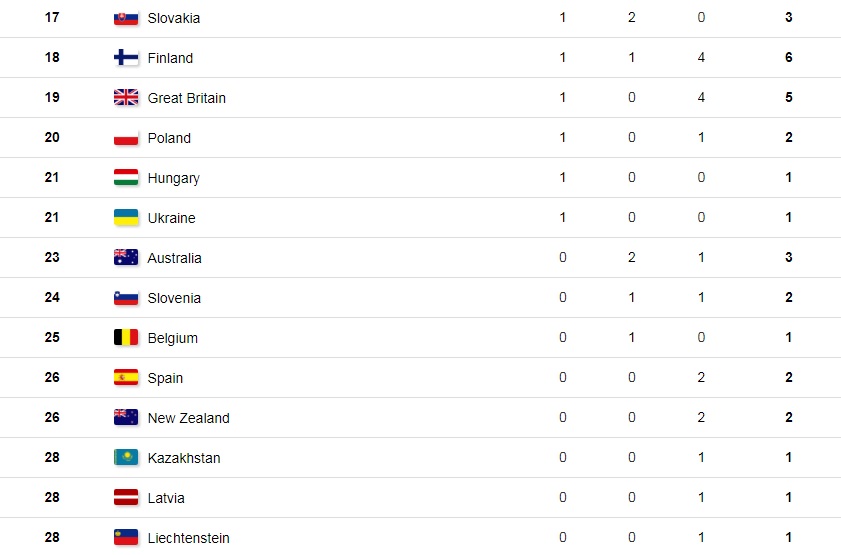The height and width of the screenshot is (555, 841).
Task: Click the Latvia flag icon
Action: click(x=126, y=498)
